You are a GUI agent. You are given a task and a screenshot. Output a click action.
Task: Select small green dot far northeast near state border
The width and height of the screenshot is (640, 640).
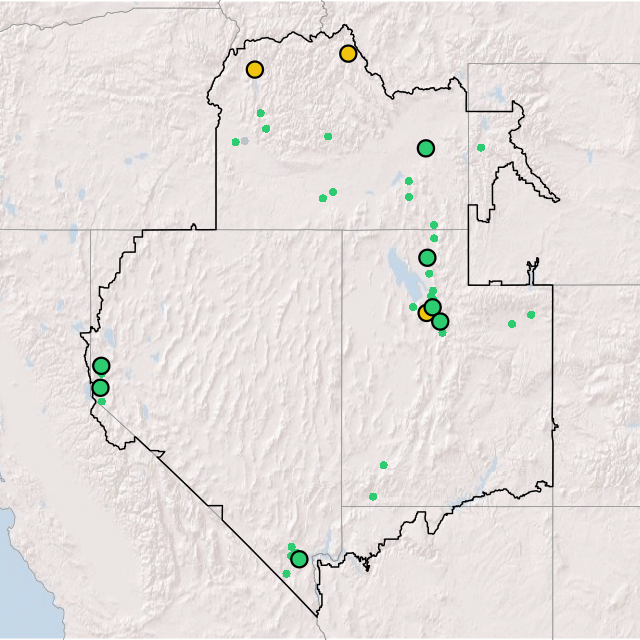click(481, 148)
